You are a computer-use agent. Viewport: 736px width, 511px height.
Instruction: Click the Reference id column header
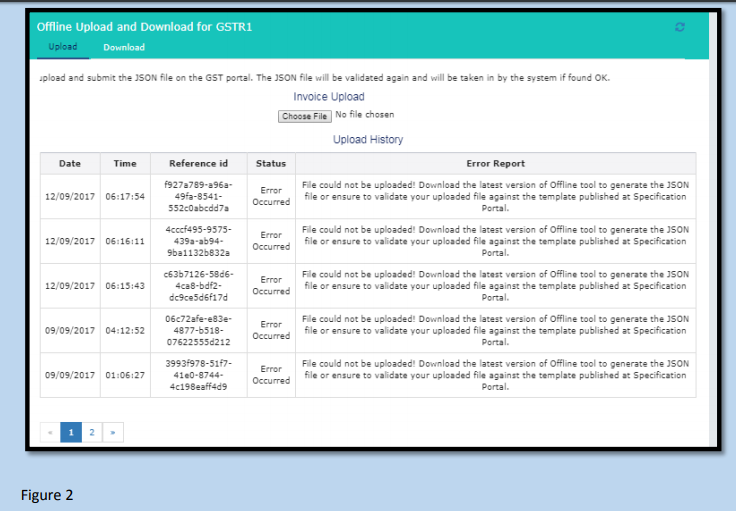[198, 163]
